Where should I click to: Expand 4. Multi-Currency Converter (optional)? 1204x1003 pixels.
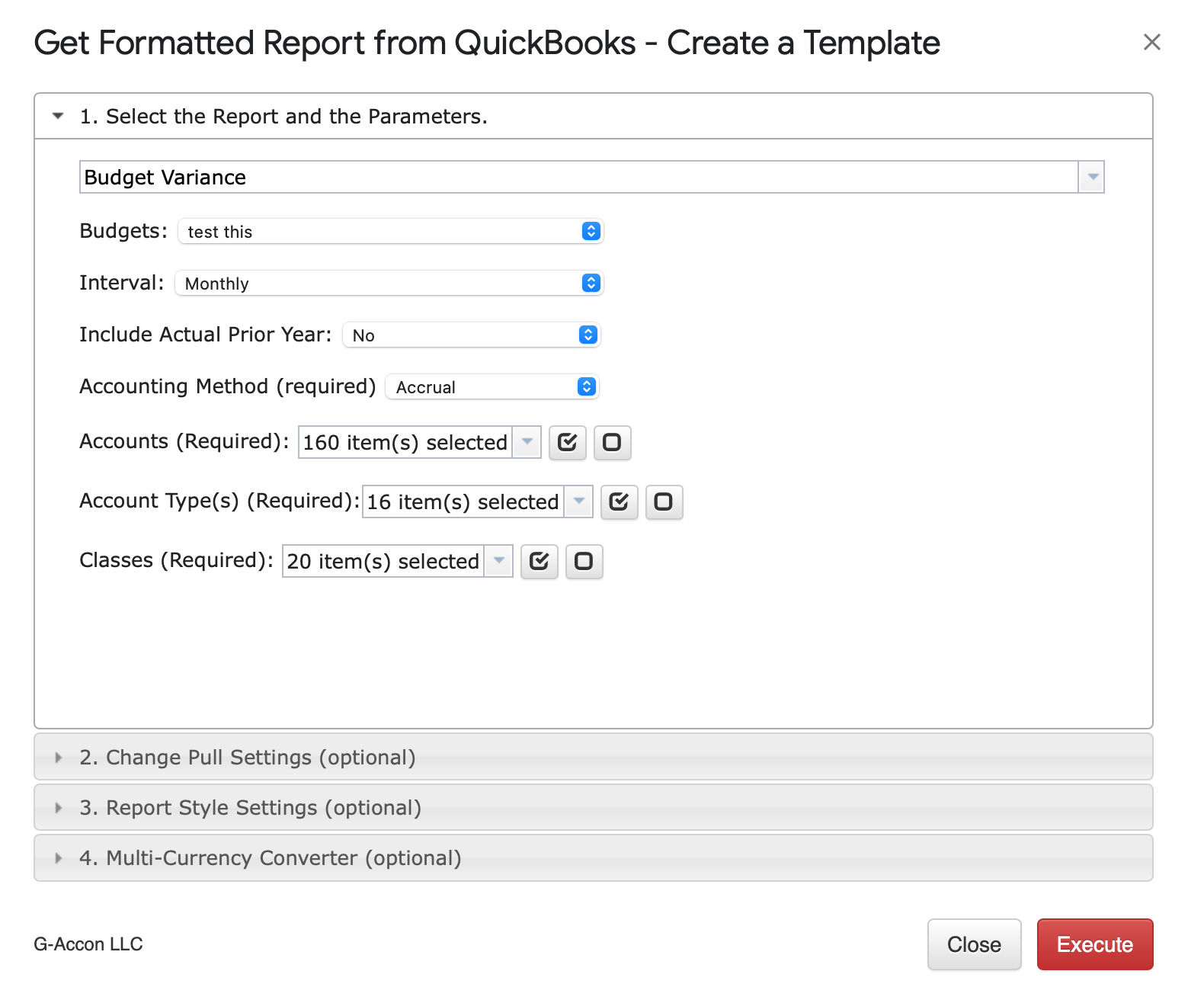(593, 857)
